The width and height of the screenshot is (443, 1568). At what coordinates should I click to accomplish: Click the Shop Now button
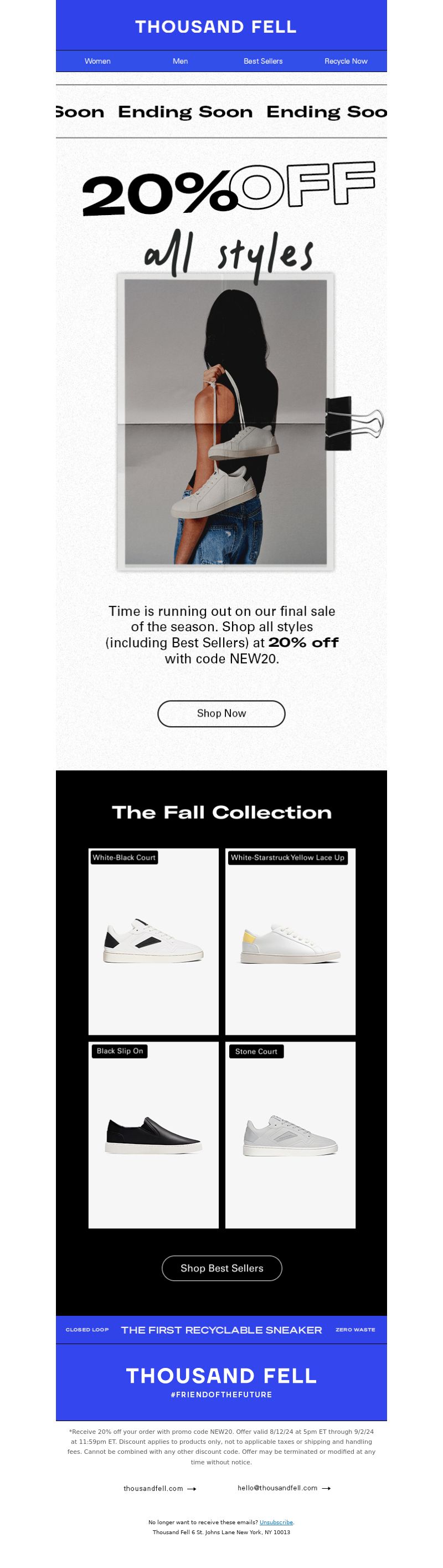coord(221,713)
